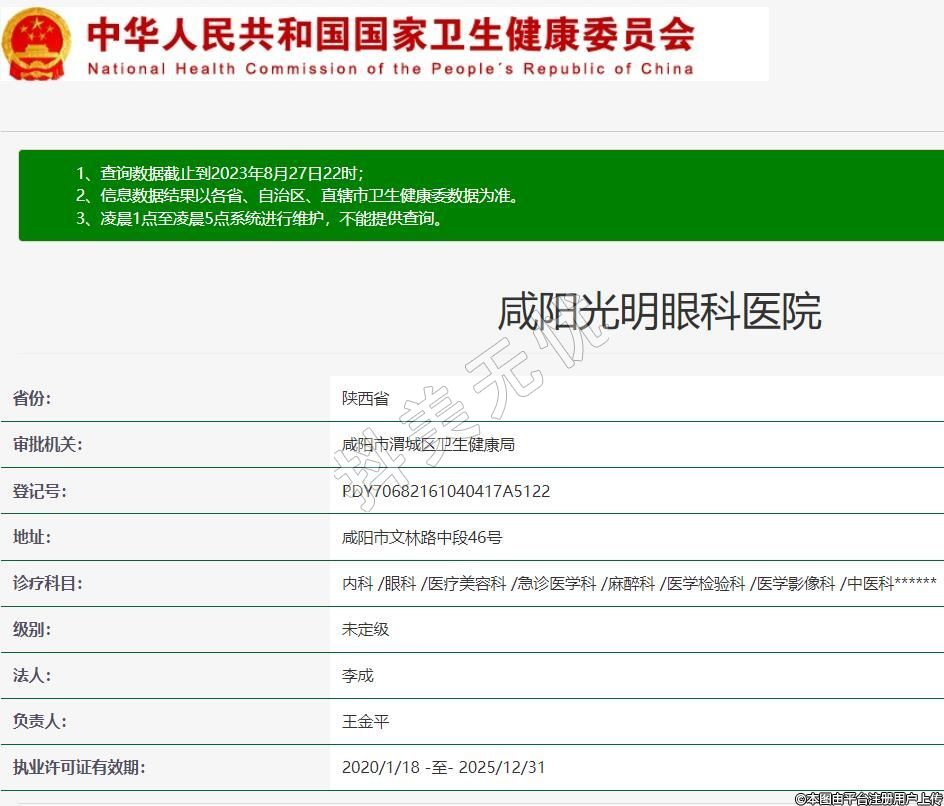Select the 省份 row label
Screen dimensions: 944x806
(x=32, y=398)
